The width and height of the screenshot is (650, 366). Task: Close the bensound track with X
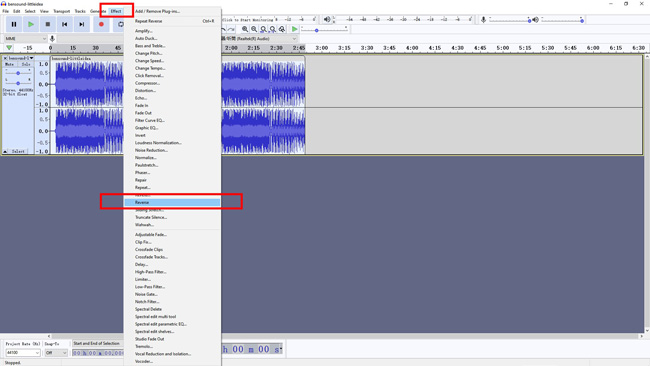point(5,58)
